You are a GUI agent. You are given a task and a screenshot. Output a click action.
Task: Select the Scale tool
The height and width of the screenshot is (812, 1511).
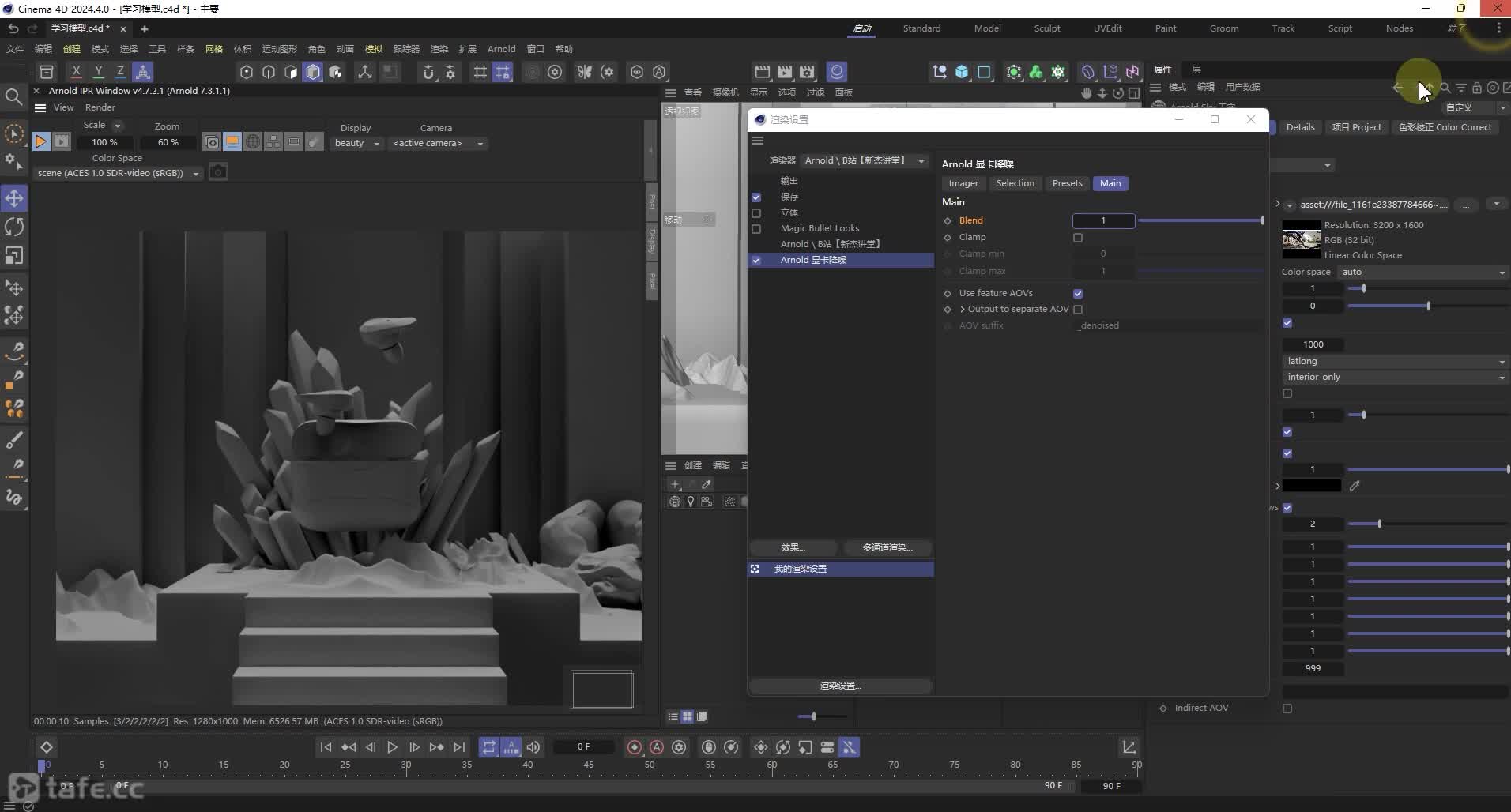(14, 256)
